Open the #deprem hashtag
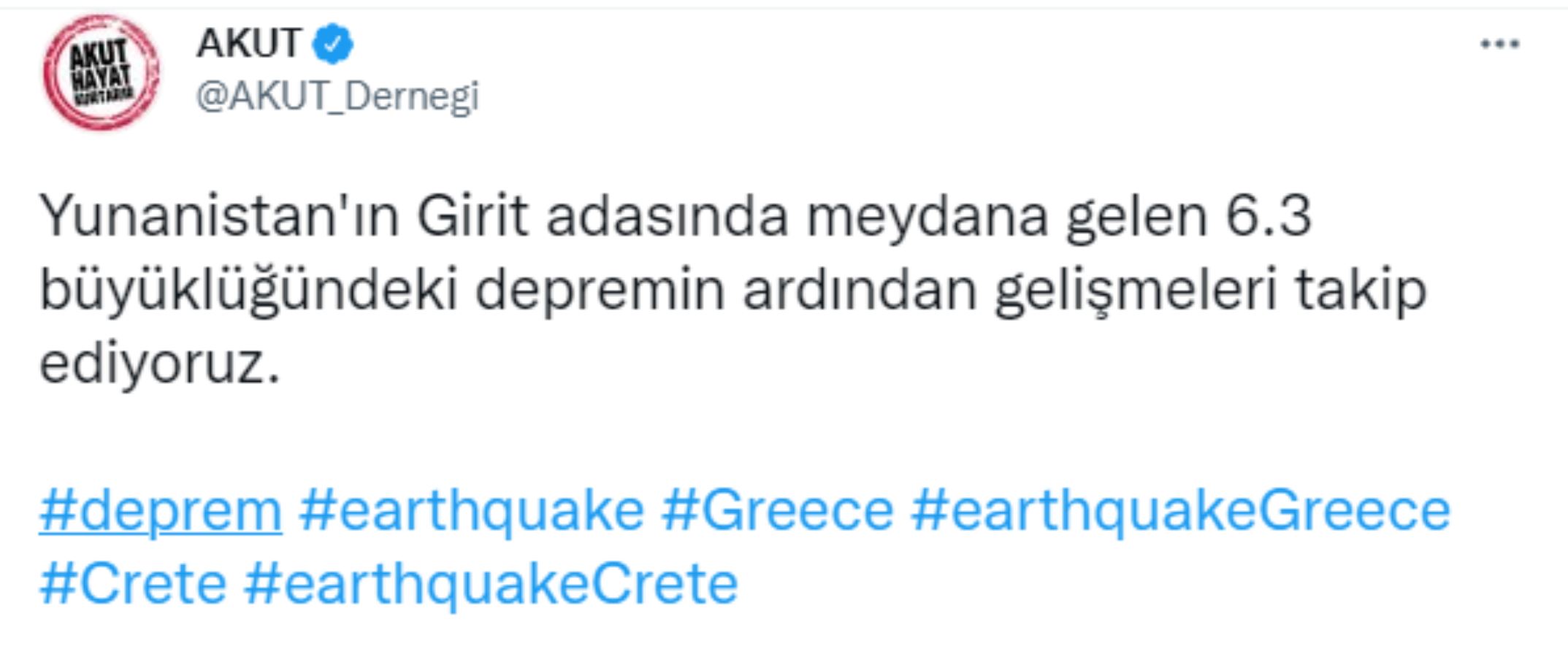 pyautogui.click(x=161, y=510)
